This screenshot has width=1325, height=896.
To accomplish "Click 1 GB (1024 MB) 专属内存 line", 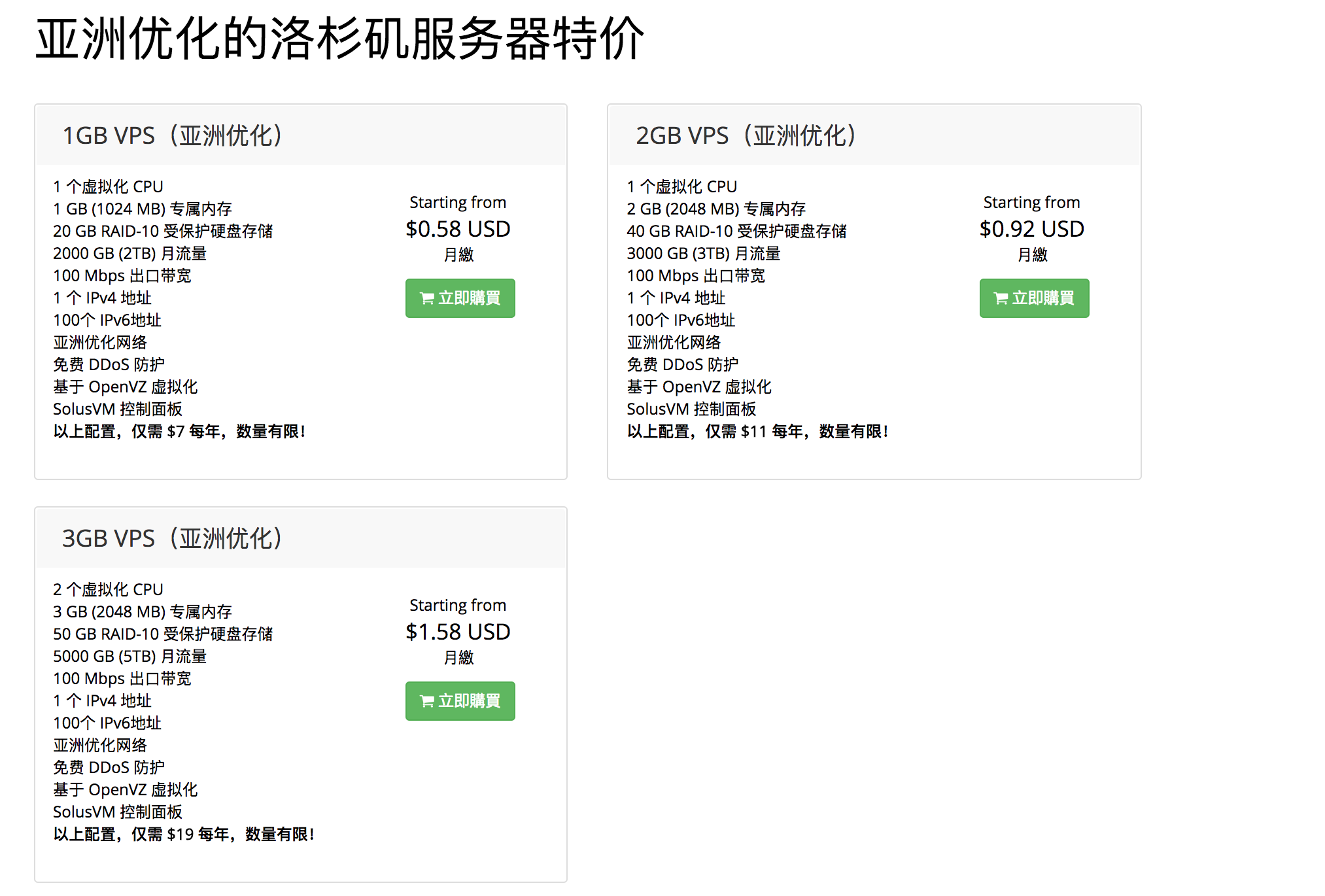I will (143, 209).
